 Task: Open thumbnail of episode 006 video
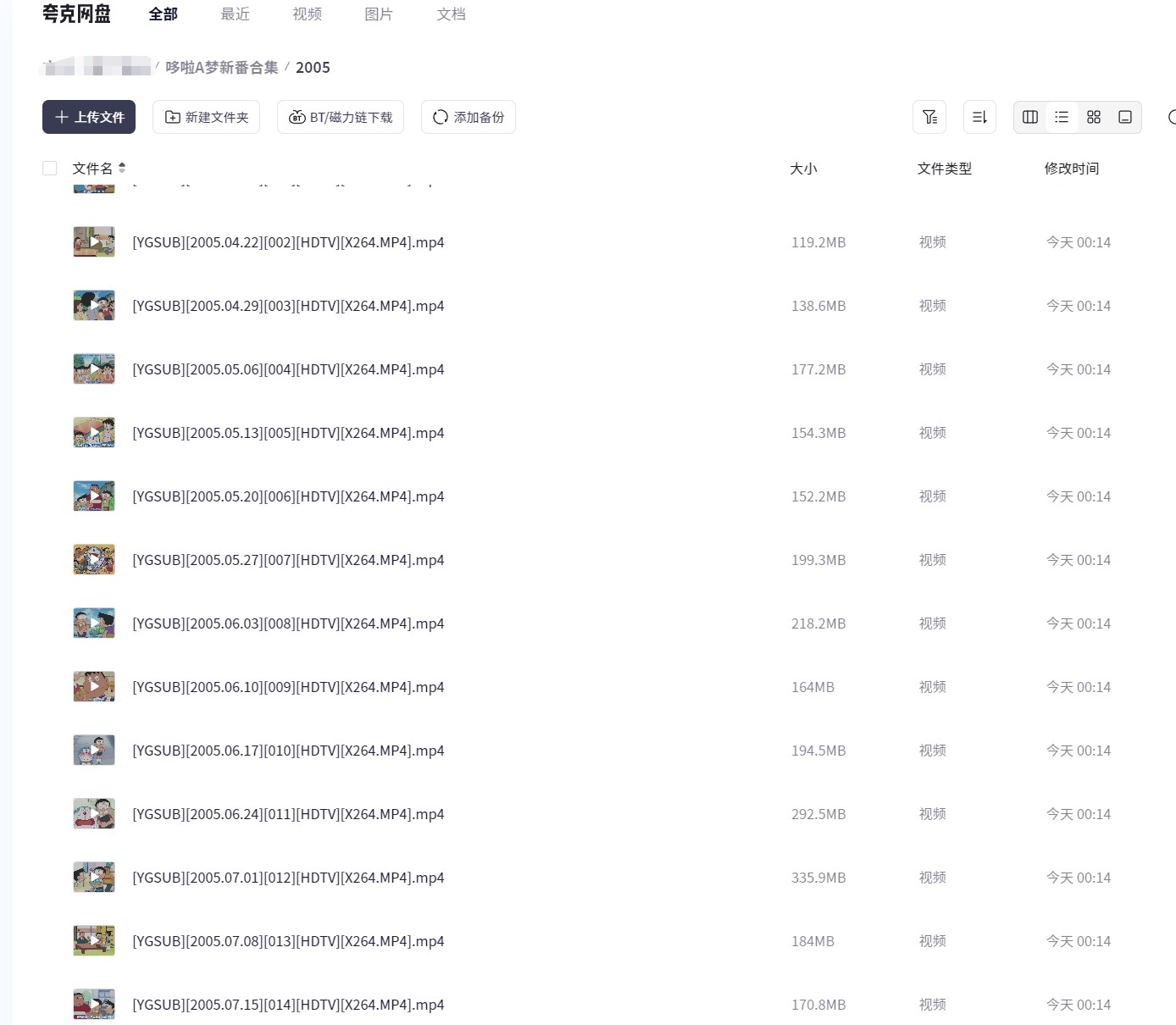[94, 496]
